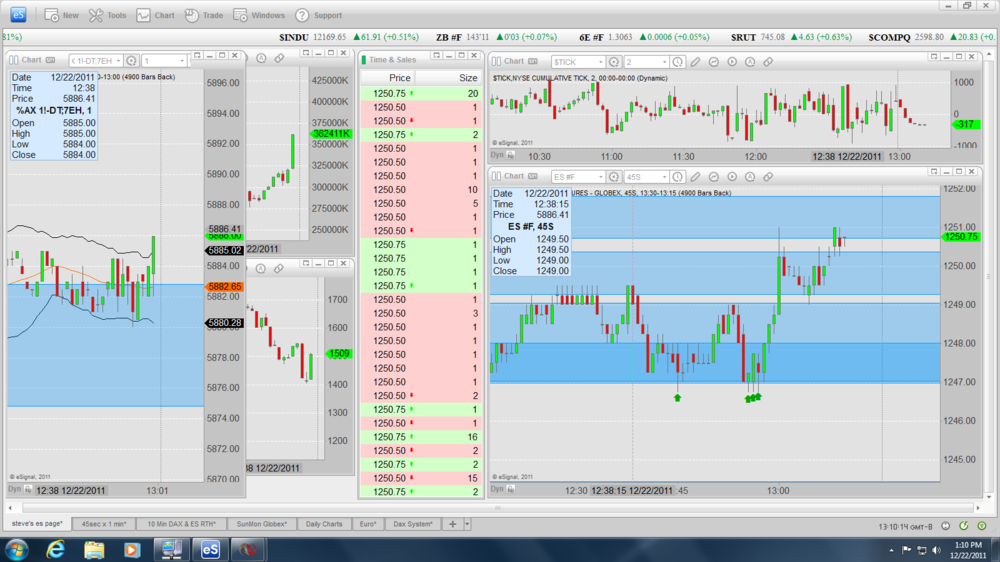The image size is (1000, 562).
Task: Expand the 45S interval dropdown
Action: pos(664,177)
